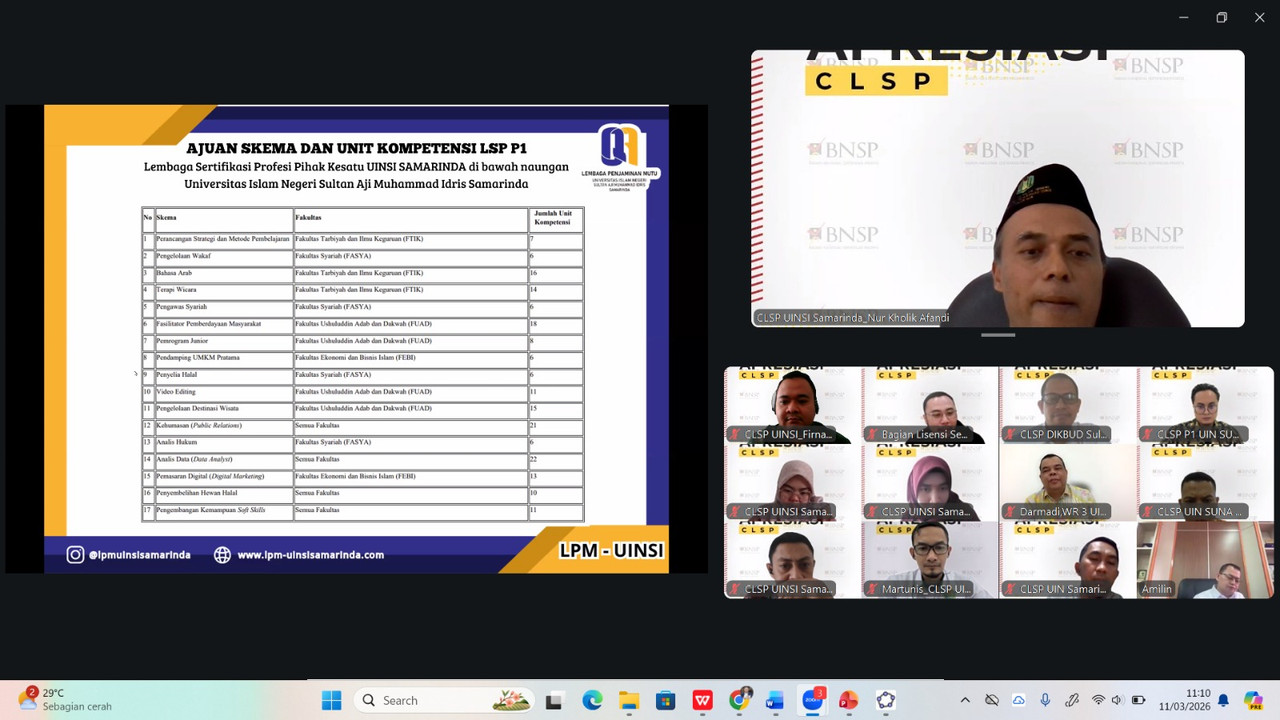Click the crossed-out sync tray icon

[992, 700]
